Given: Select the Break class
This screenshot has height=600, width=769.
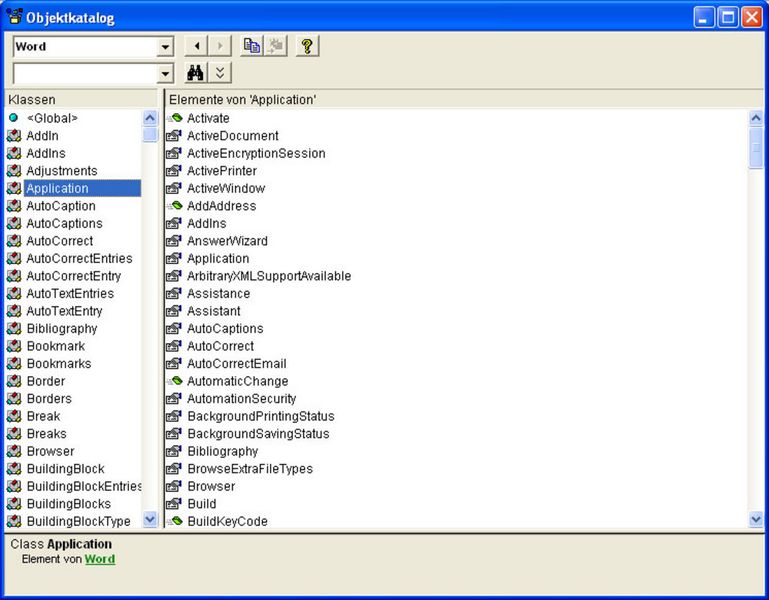Looking at the screenshot, I should [43, 416].
